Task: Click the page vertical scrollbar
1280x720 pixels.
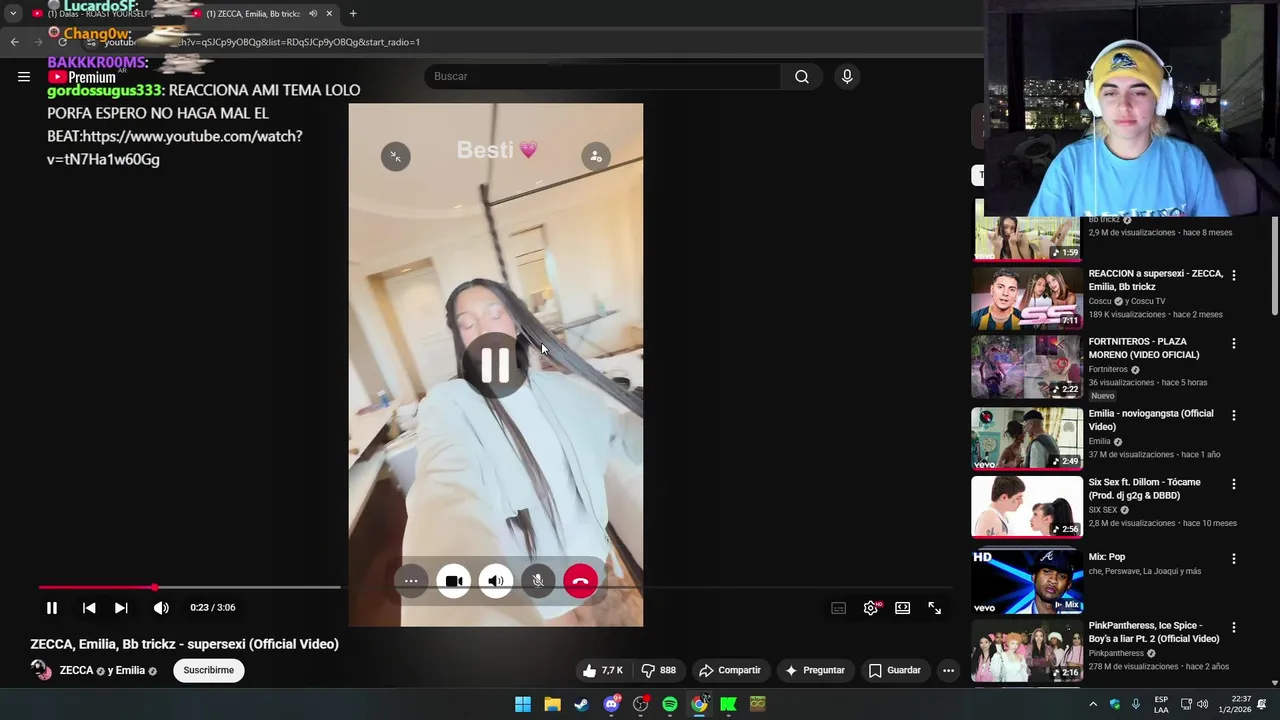Action: tap(1275, 266)
